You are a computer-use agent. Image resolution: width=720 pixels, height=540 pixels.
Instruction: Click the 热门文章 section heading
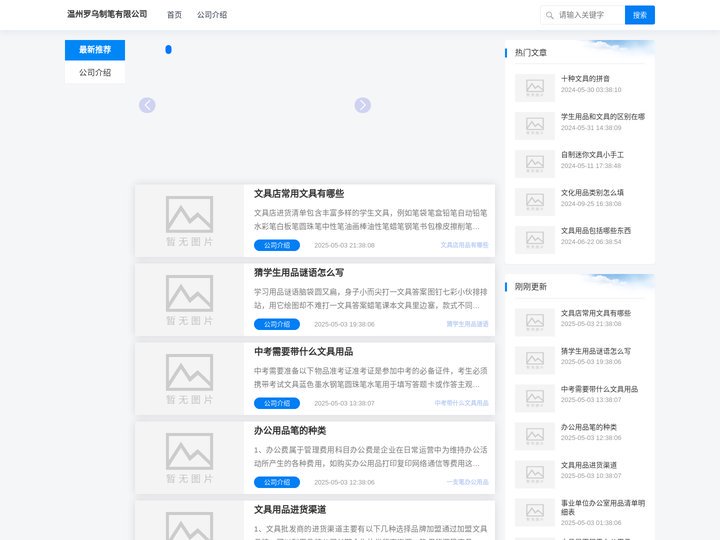click(x=530, y=53)
